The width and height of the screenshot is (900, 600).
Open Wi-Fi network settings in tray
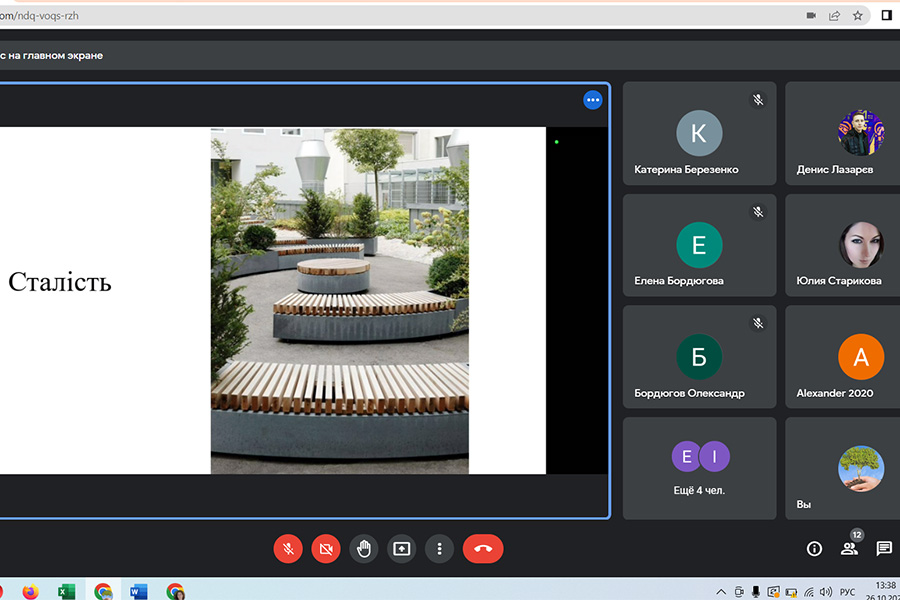point(809,592)
